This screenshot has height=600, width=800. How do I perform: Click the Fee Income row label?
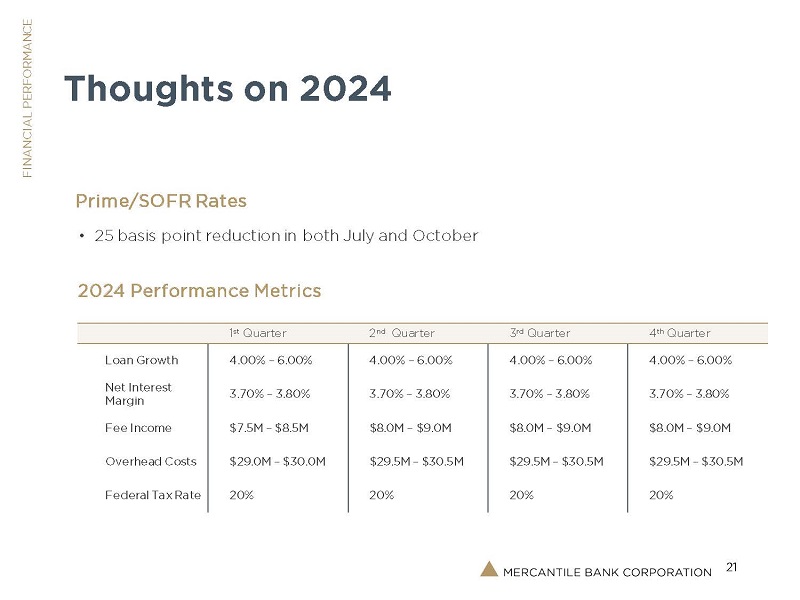[138, 428]
